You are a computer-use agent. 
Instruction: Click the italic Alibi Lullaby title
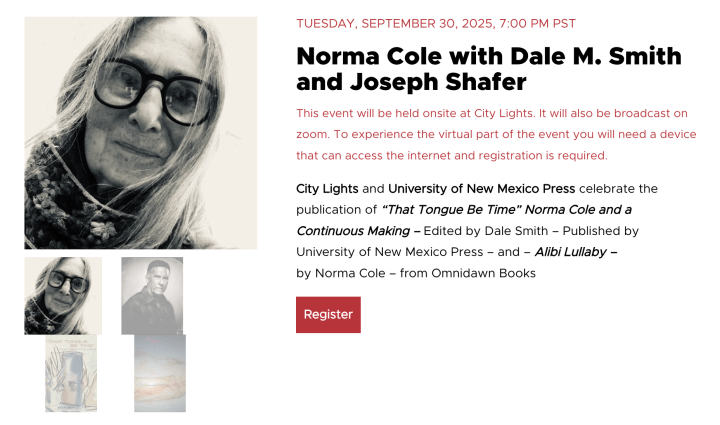[572, 251]
